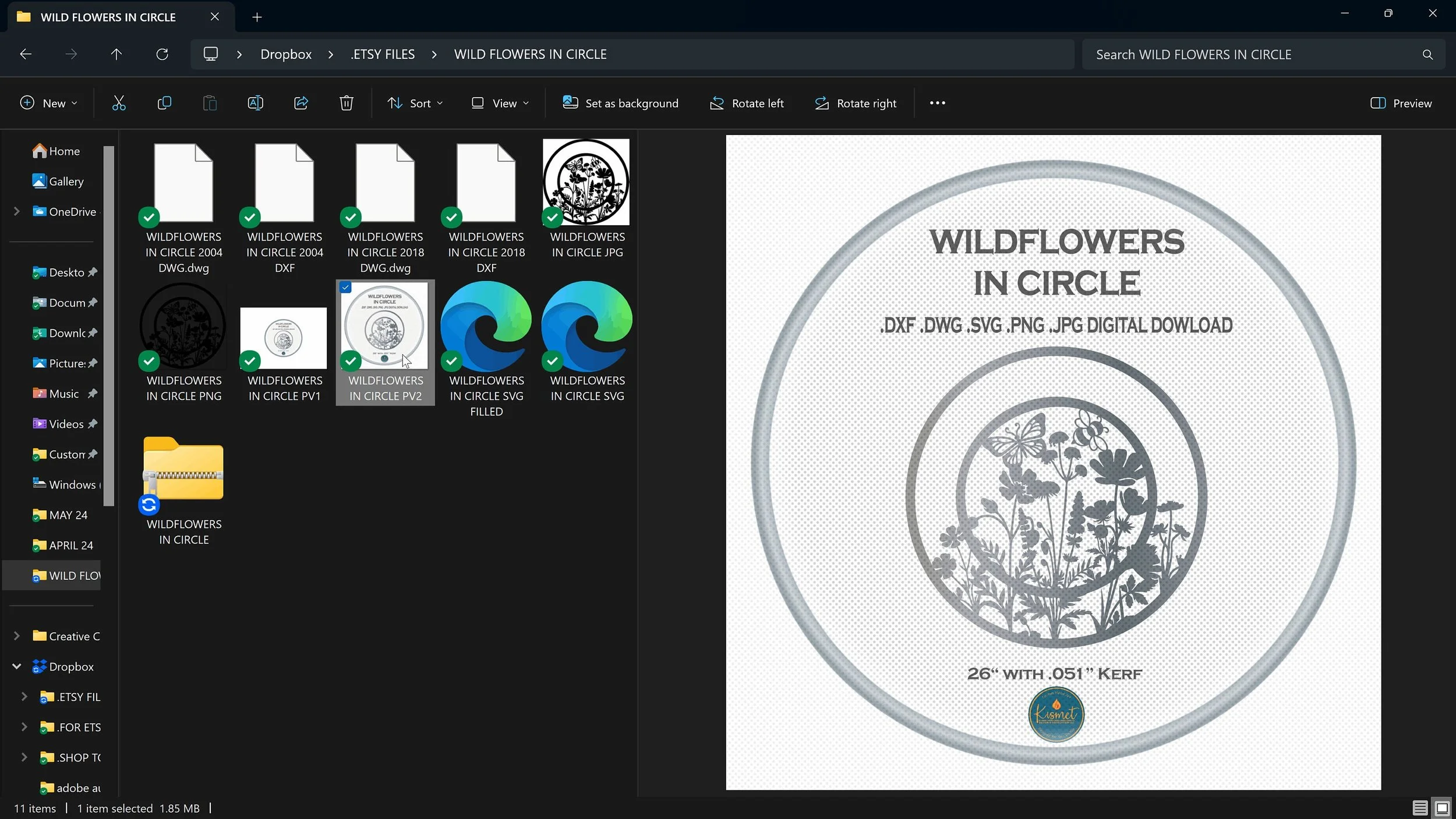Open pinned Videos folder in sidebar

64,424
